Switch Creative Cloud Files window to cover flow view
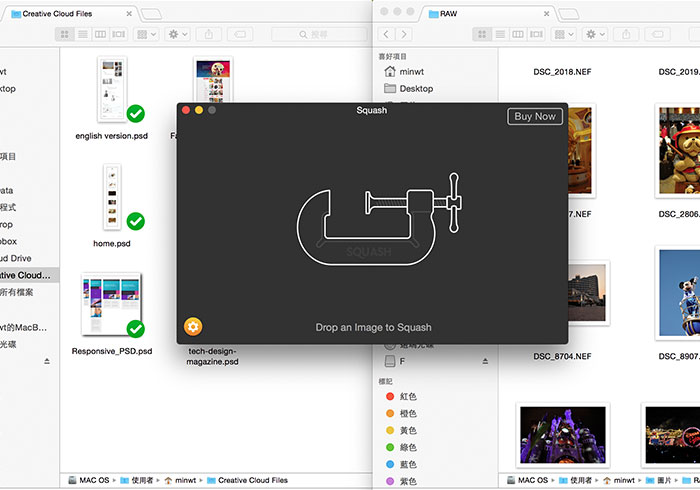This screenshot has height=490, width=700. (119, 34)
